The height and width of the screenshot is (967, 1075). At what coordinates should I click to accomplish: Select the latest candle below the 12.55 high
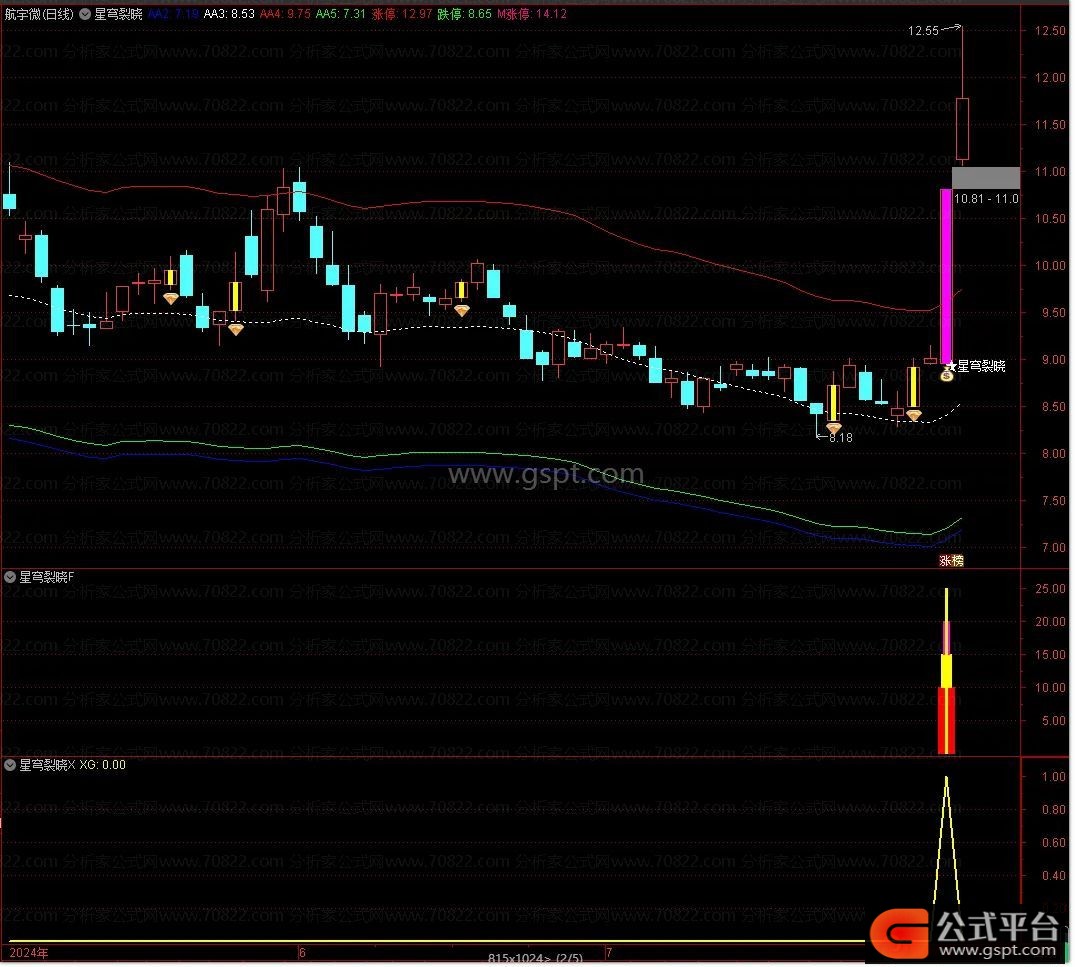(963, 130)
